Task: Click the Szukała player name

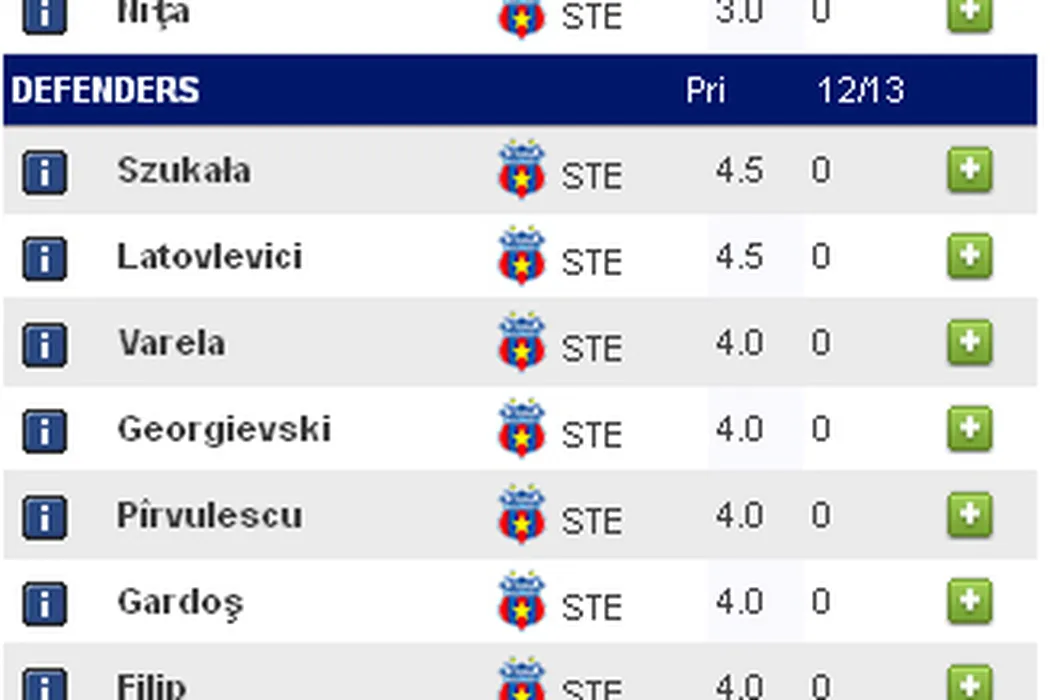Action: (184, 170)
